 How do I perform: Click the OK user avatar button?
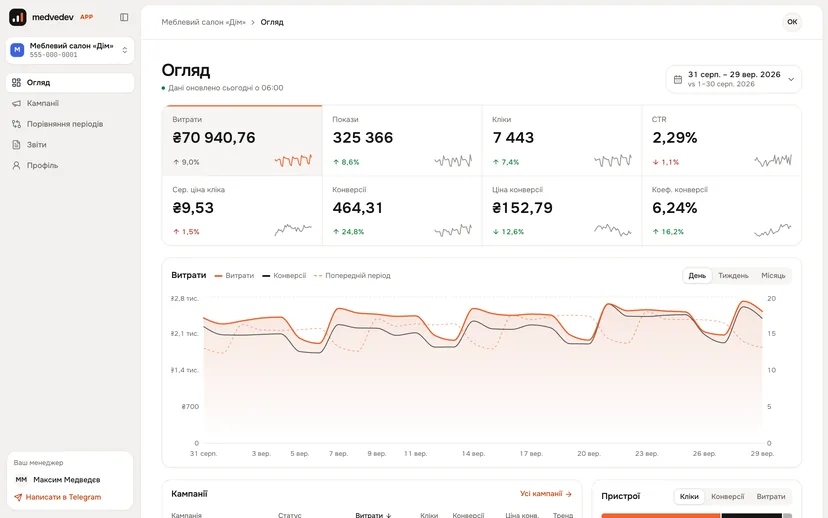(x=792, y=22)
